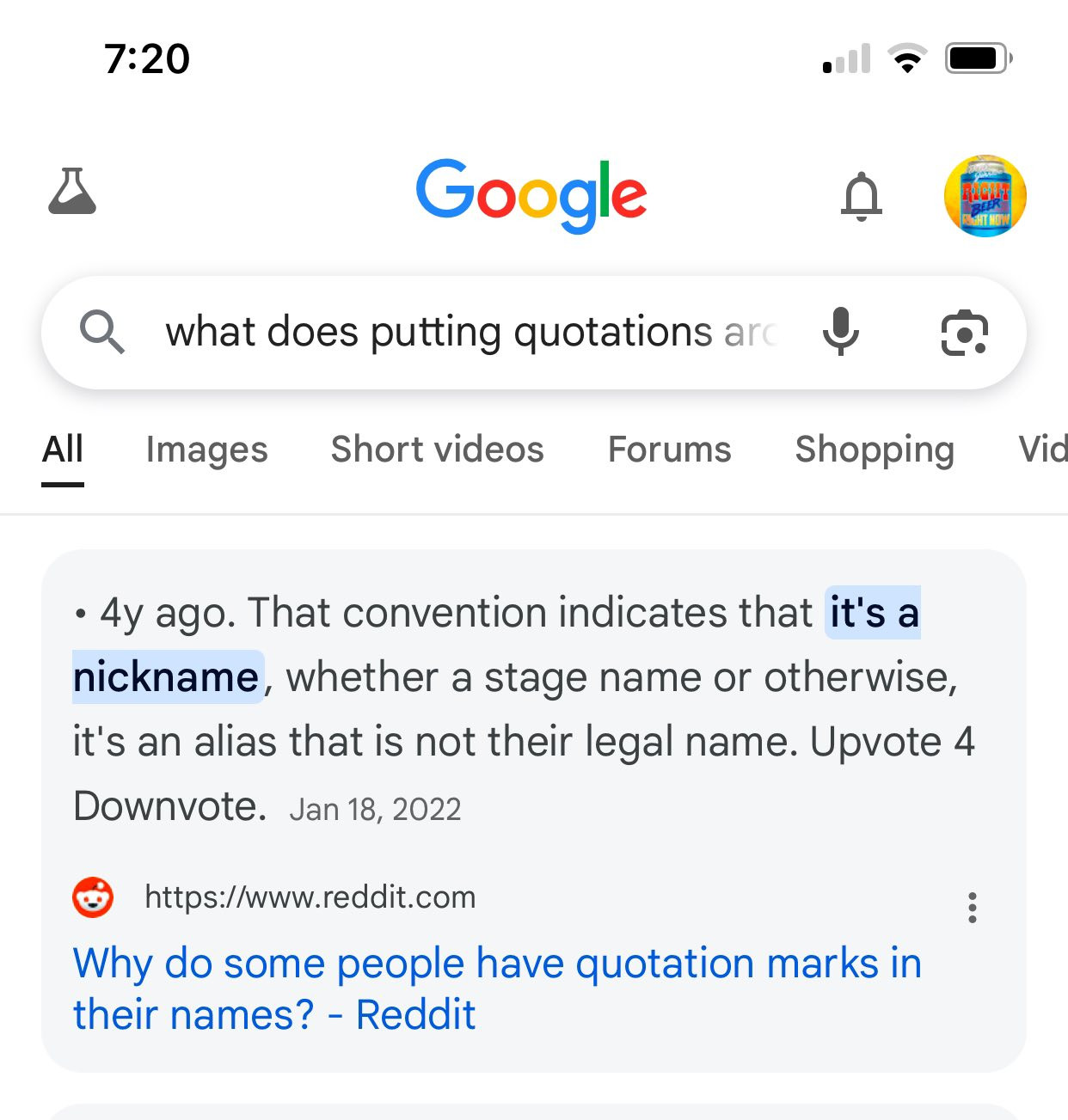Viewport: 1068px width, 1120px height.
Task: Select the partially visible Videos tab
Action: click(x=1042, y=450)
